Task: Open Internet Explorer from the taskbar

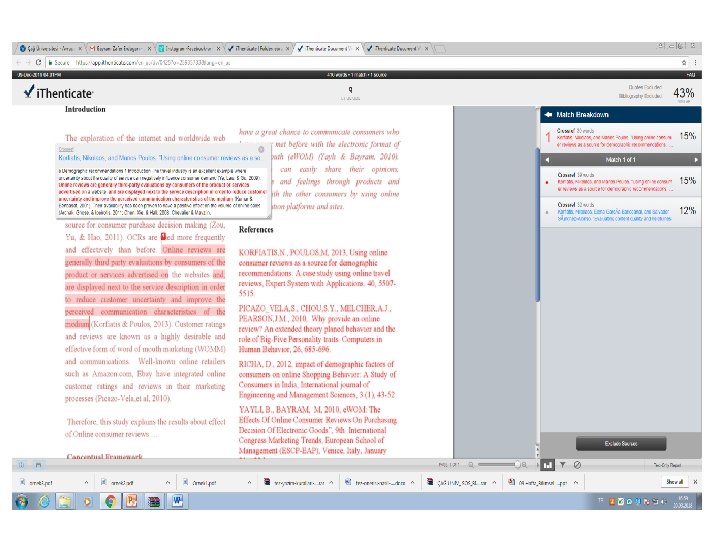Action: (x=44, y=502)
